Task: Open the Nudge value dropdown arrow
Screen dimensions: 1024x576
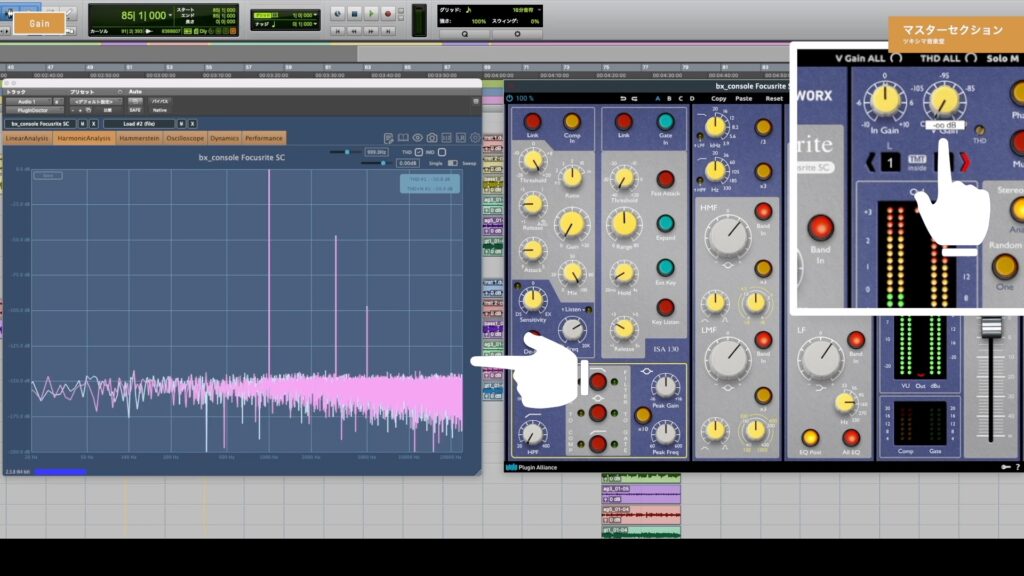Action: (x=316, y=24)
